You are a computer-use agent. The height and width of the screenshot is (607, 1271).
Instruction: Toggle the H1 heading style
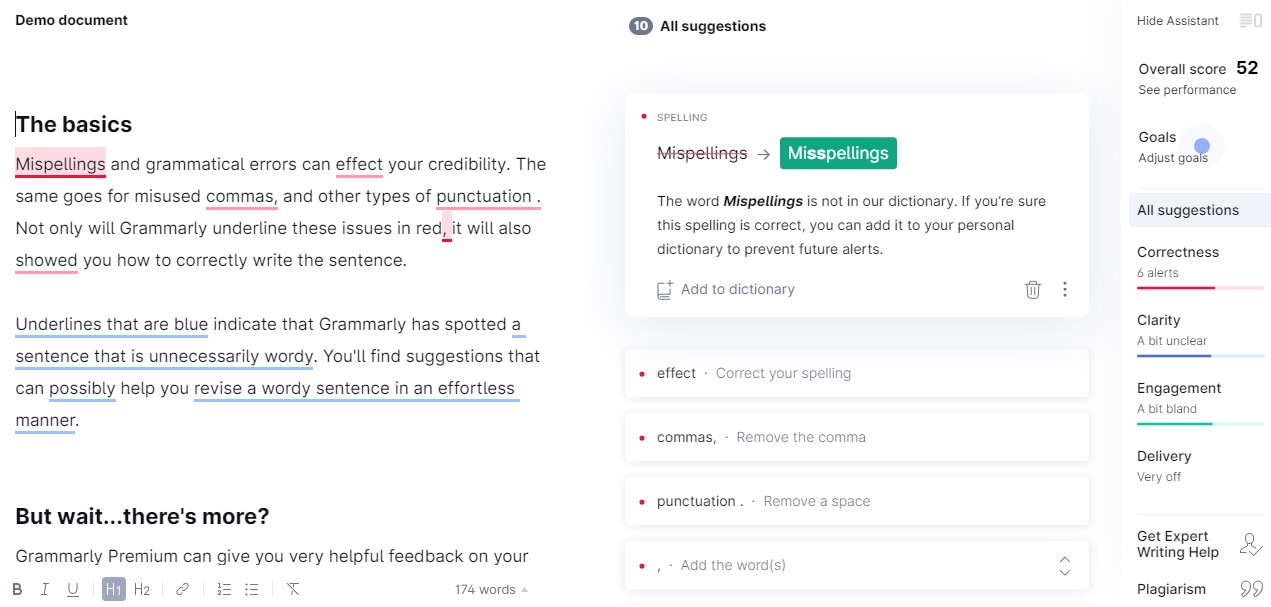point(114,589)
